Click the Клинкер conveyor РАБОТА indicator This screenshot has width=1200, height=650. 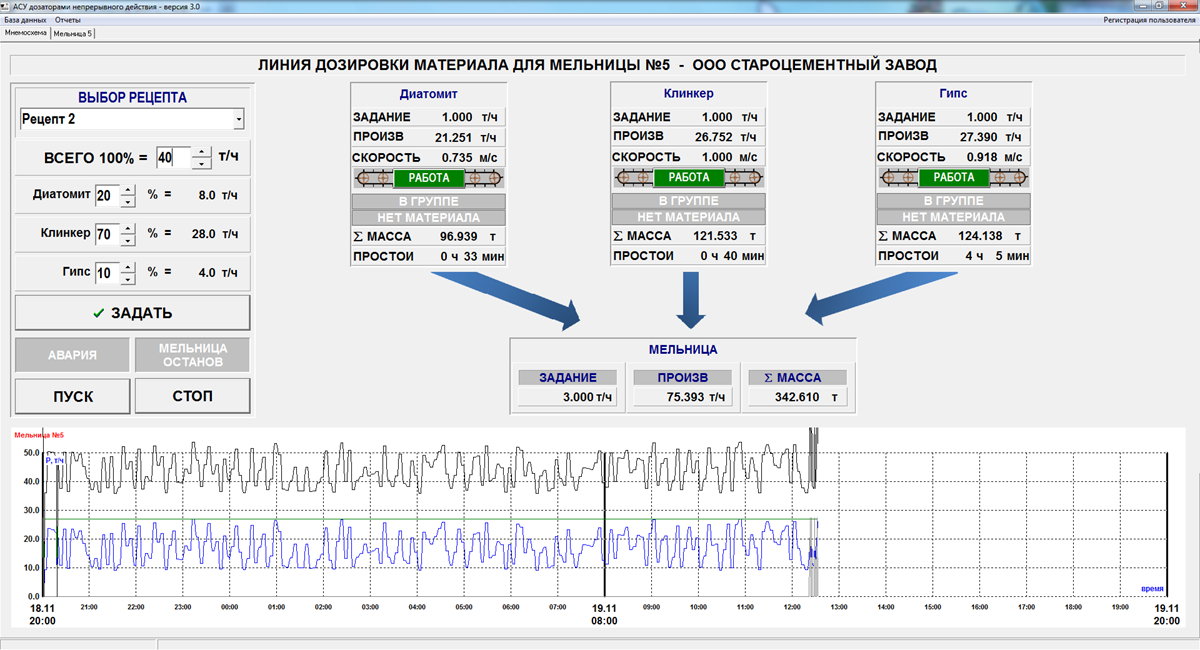pyautogui.click(x=688, y=178)
